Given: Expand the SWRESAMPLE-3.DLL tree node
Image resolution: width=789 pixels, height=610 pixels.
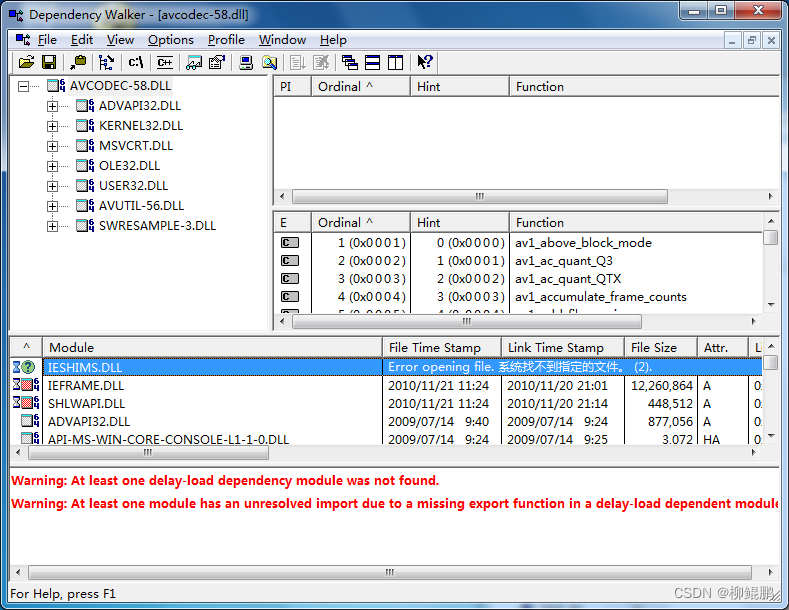Looking at the screenshot, I should point(52,226).
